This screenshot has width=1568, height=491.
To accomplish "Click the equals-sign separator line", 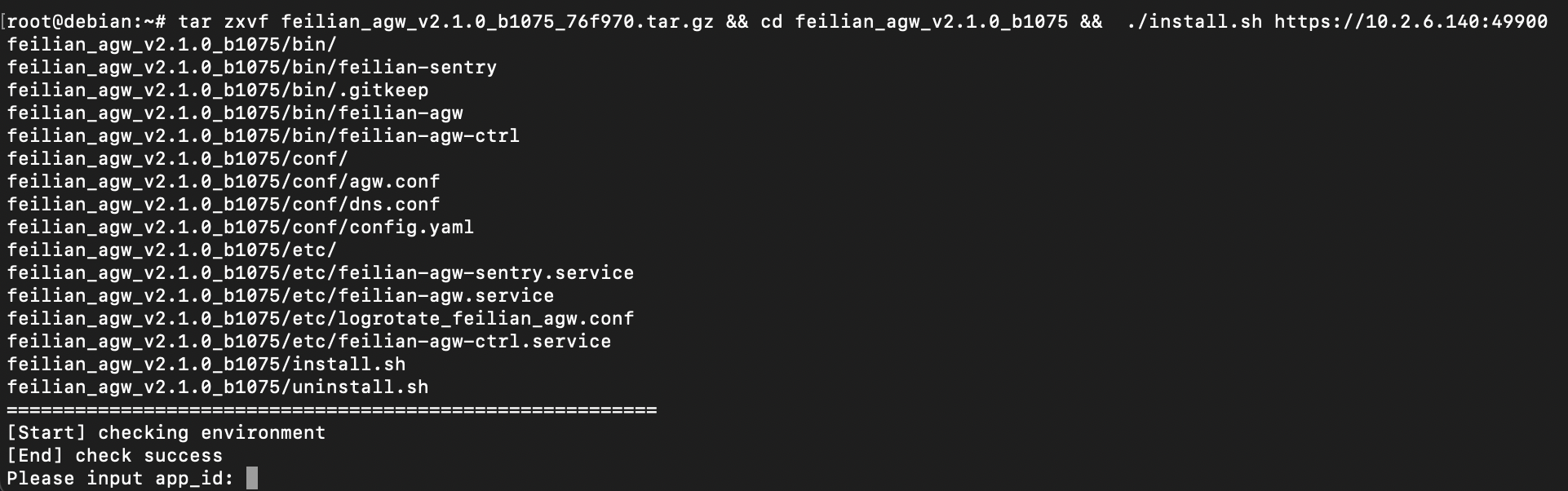I will point(332,410).
